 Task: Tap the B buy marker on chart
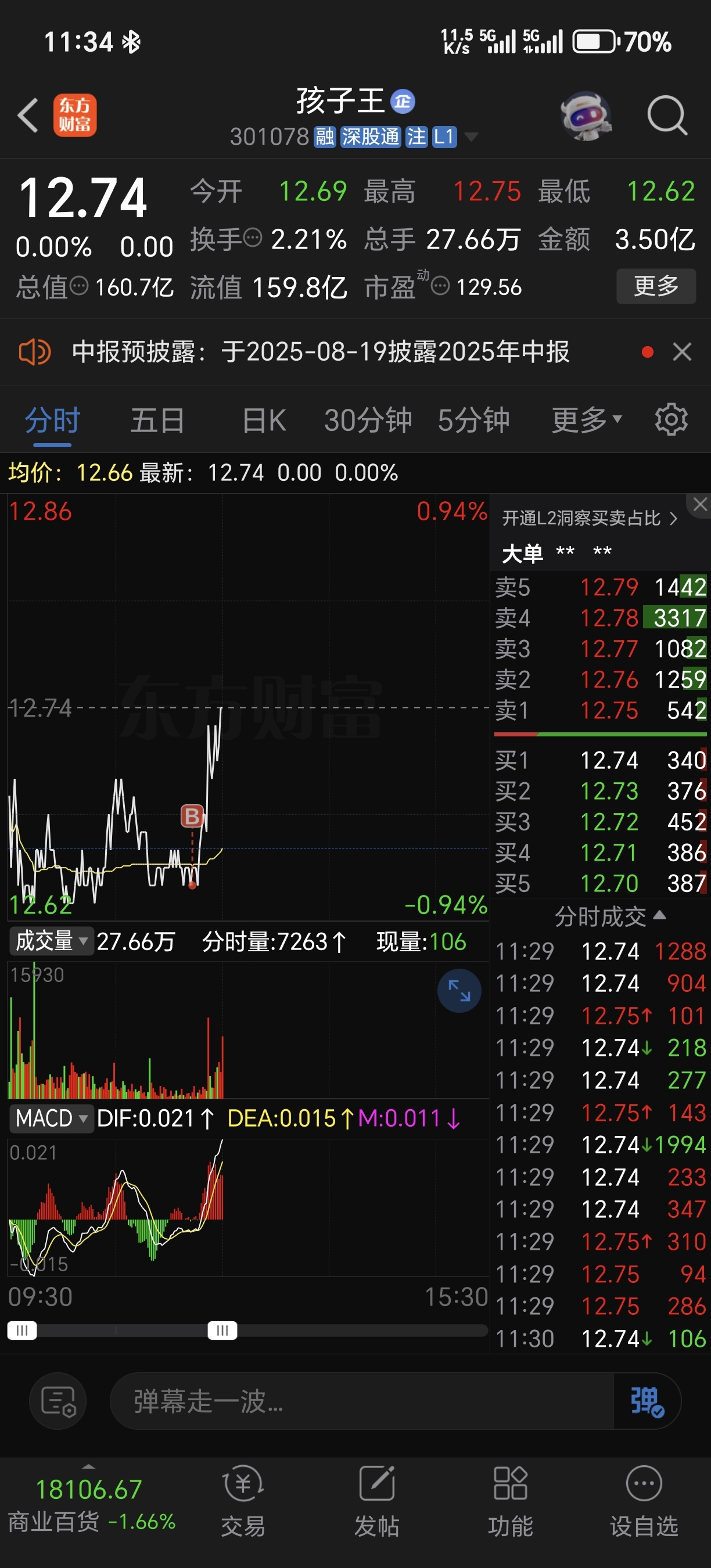pos(192,816)
